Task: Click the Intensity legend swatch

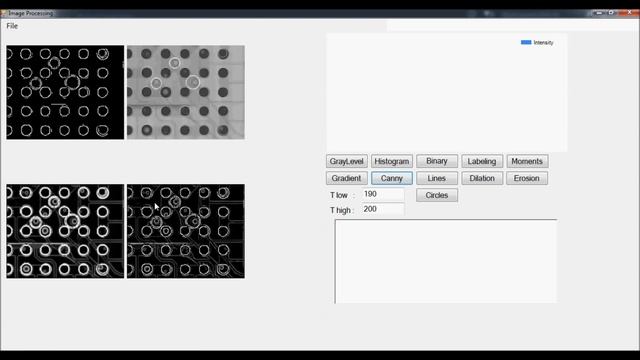Action: 526,42
